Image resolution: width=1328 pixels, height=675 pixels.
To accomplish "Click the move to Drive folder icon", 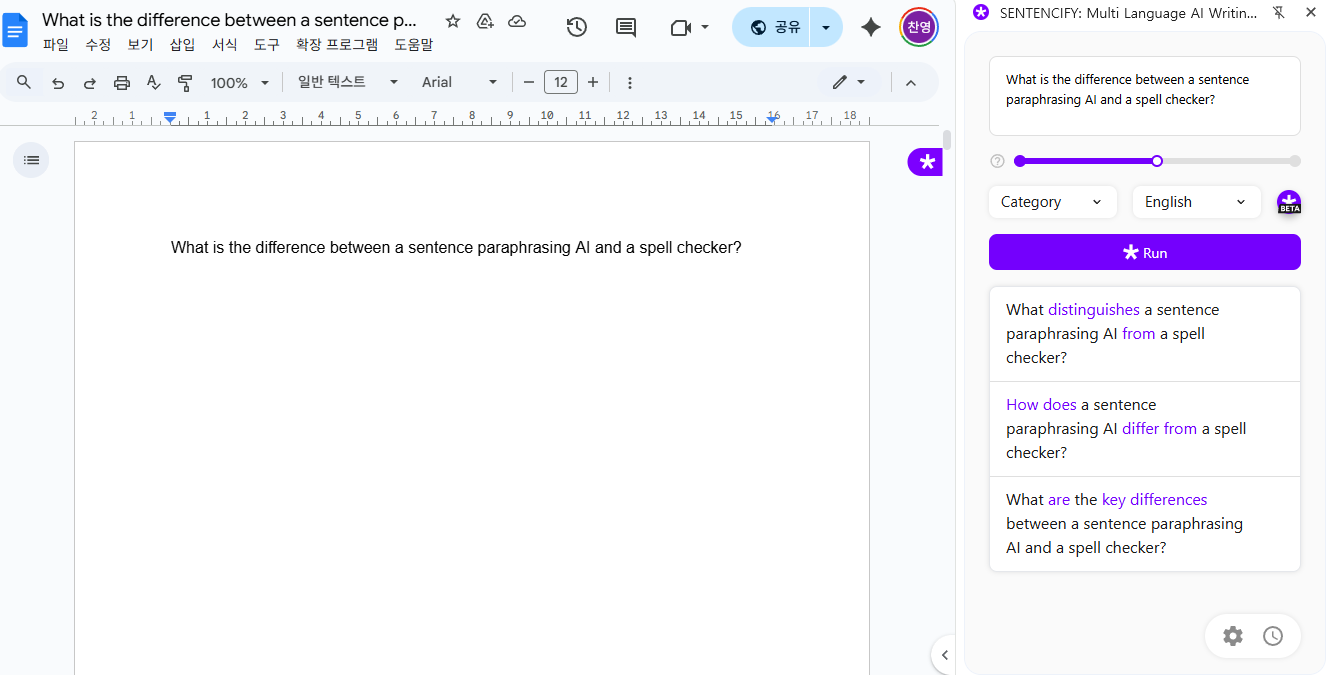I will tap(485, 21).
